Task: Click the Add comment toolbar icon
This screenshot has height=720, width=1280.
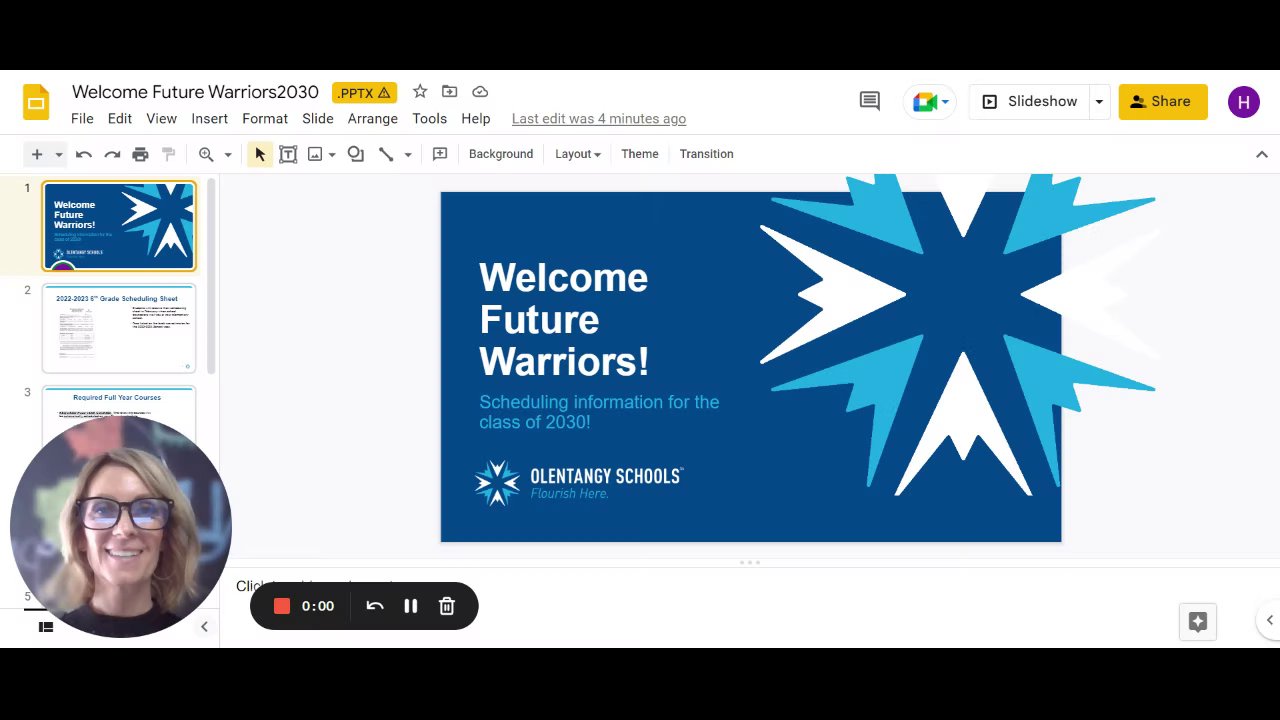Action: (x=440, y=154)
